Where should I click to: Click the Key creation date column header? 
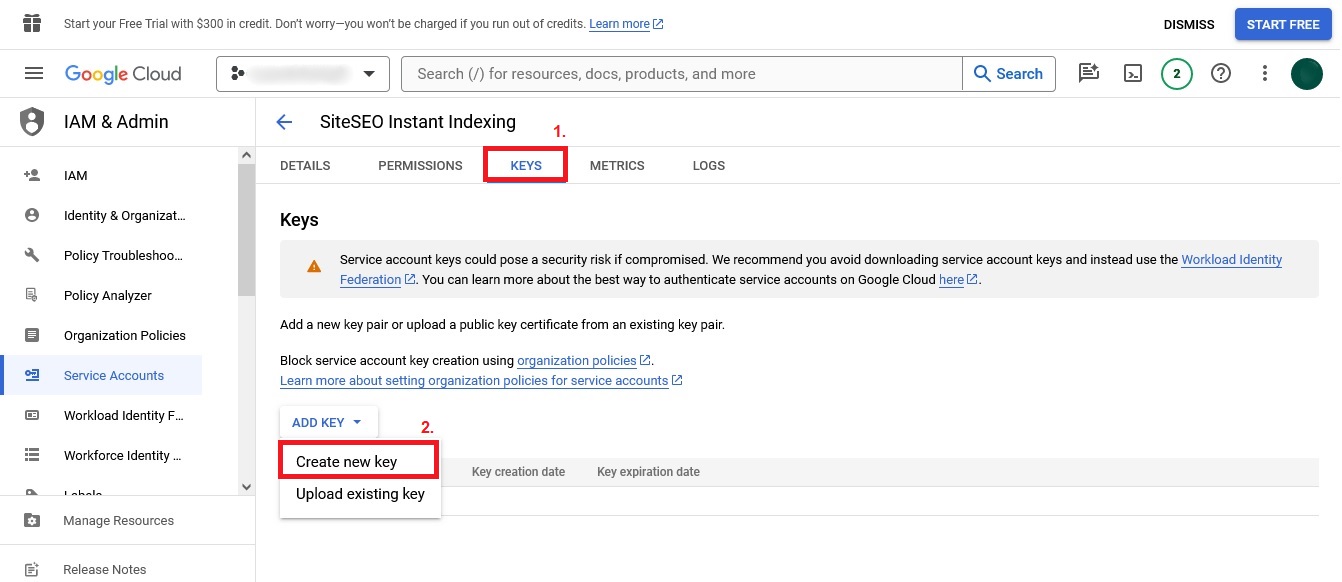tap(518, 472)
